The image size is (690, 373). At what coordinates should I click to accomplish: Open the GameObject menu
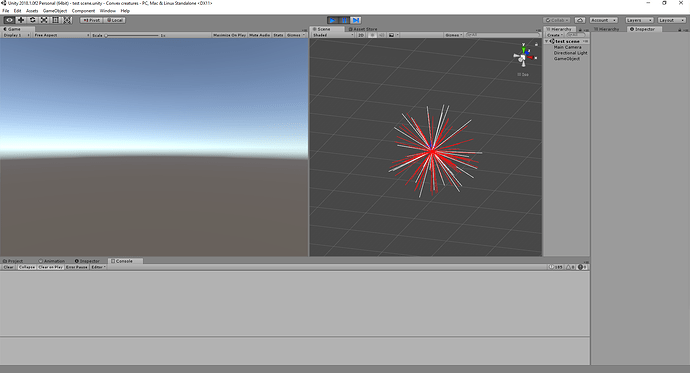coord(55,11)
